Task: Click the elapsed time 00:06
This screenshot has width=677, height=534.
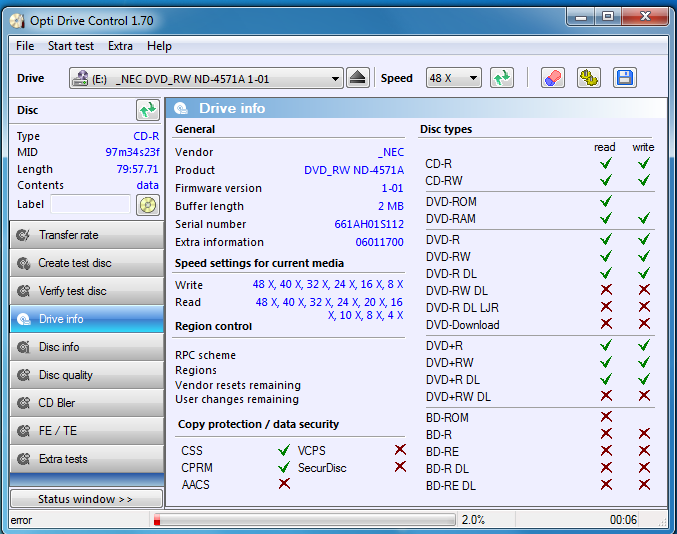Action: coord(623,520)
